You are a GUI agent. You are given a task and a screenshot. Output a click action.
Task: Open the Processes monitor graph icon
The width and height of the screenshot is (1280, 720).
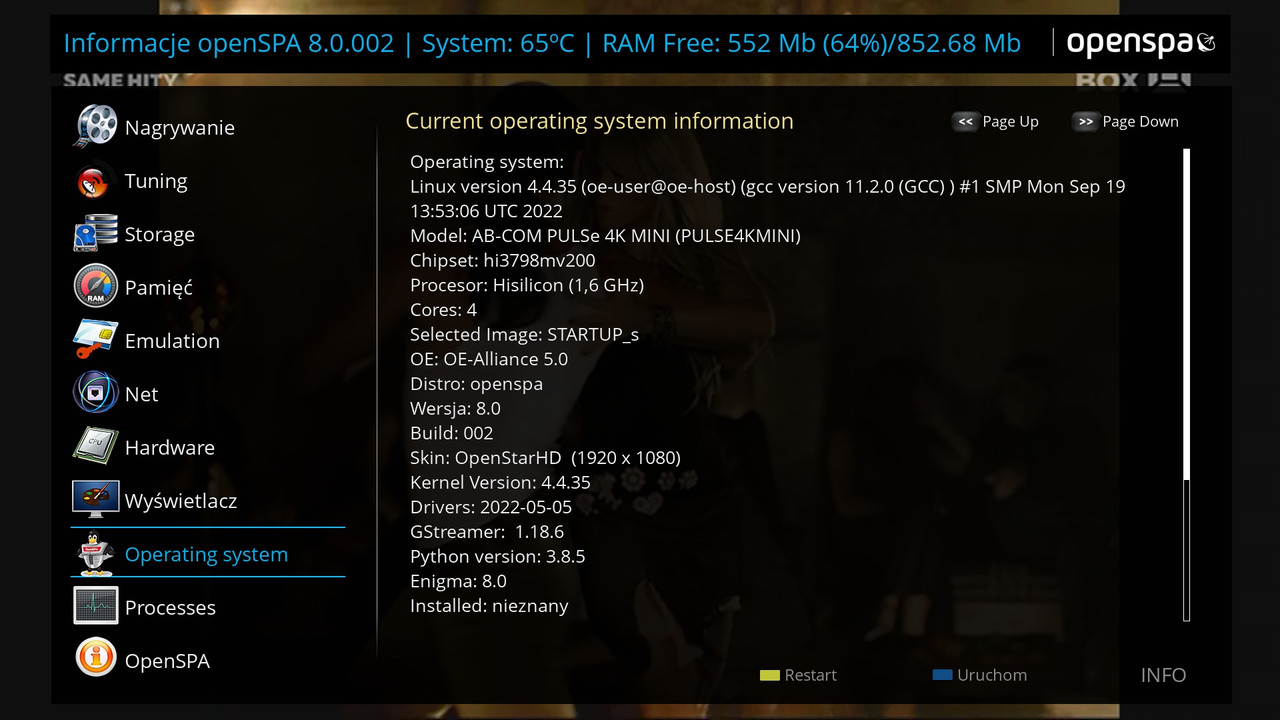tap(95, 607)
